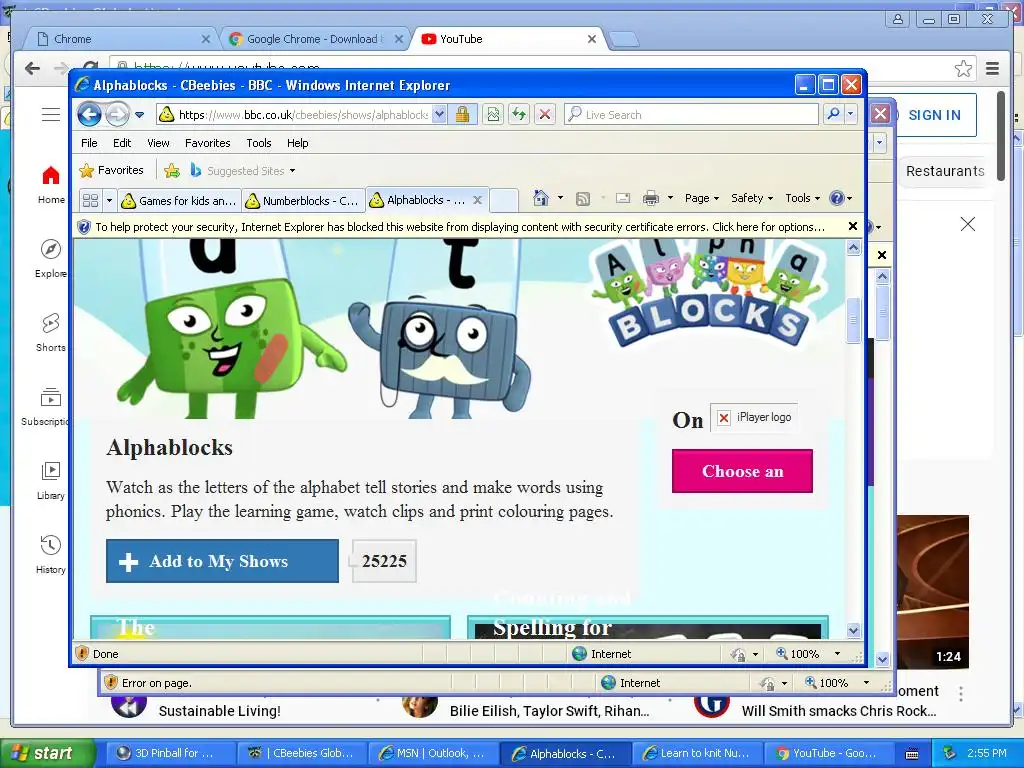This screenshot has width=1024, height=768.
Task: Click the IE page scrollbar down arrow
Action: 854,630
